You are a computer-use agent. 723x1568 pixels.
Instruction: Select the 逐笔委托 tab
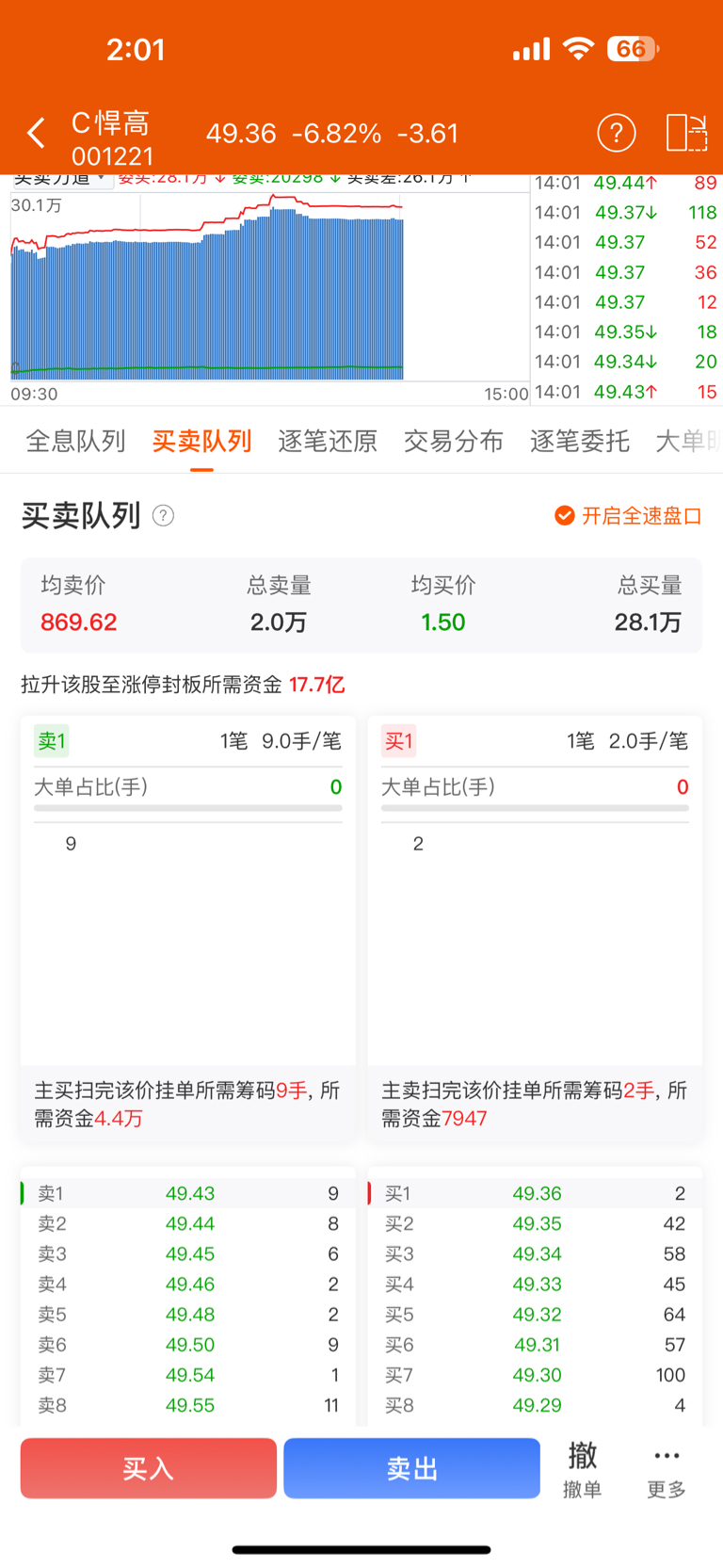pyautogui.click(x=580, y=441)
